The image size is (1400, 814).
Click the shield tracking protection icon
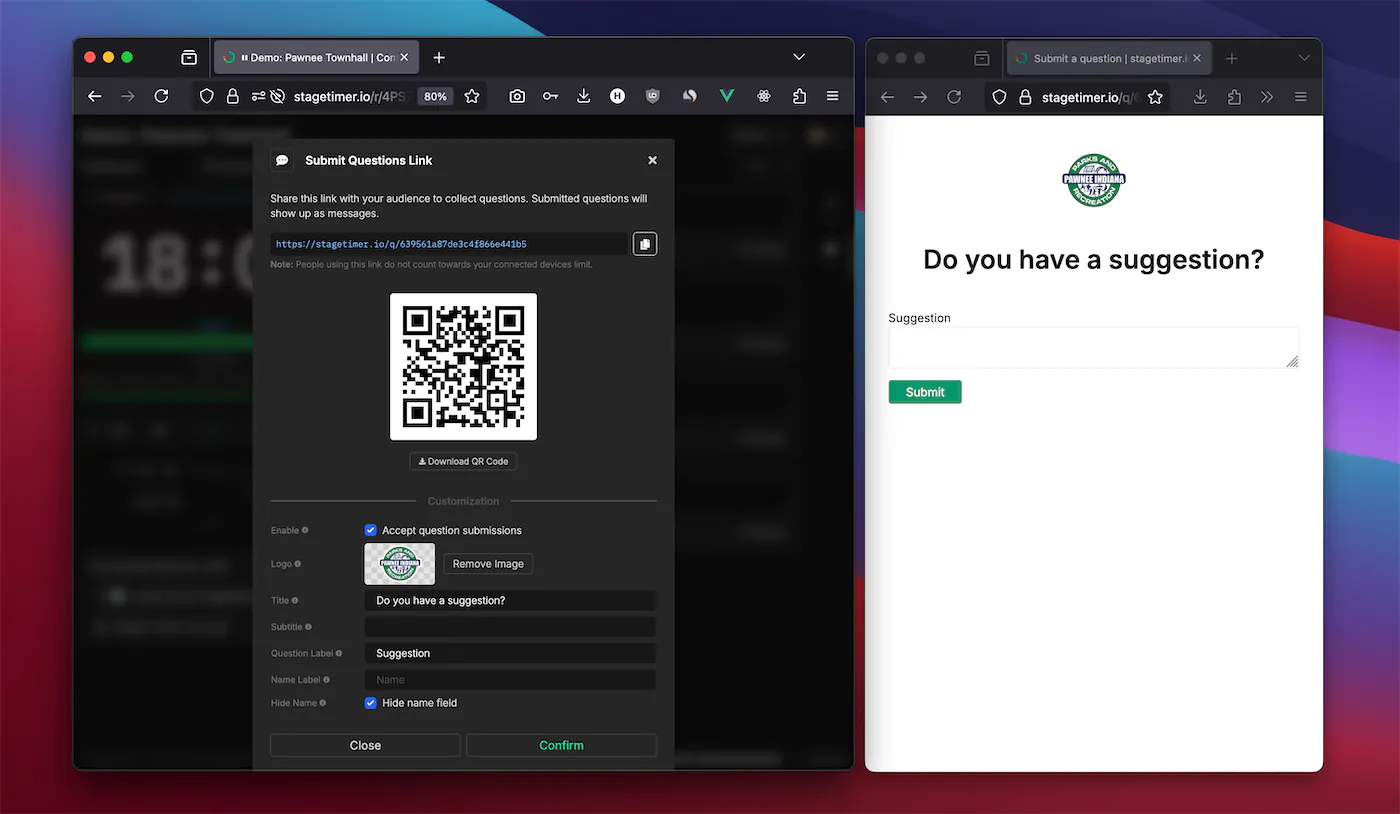206,96
